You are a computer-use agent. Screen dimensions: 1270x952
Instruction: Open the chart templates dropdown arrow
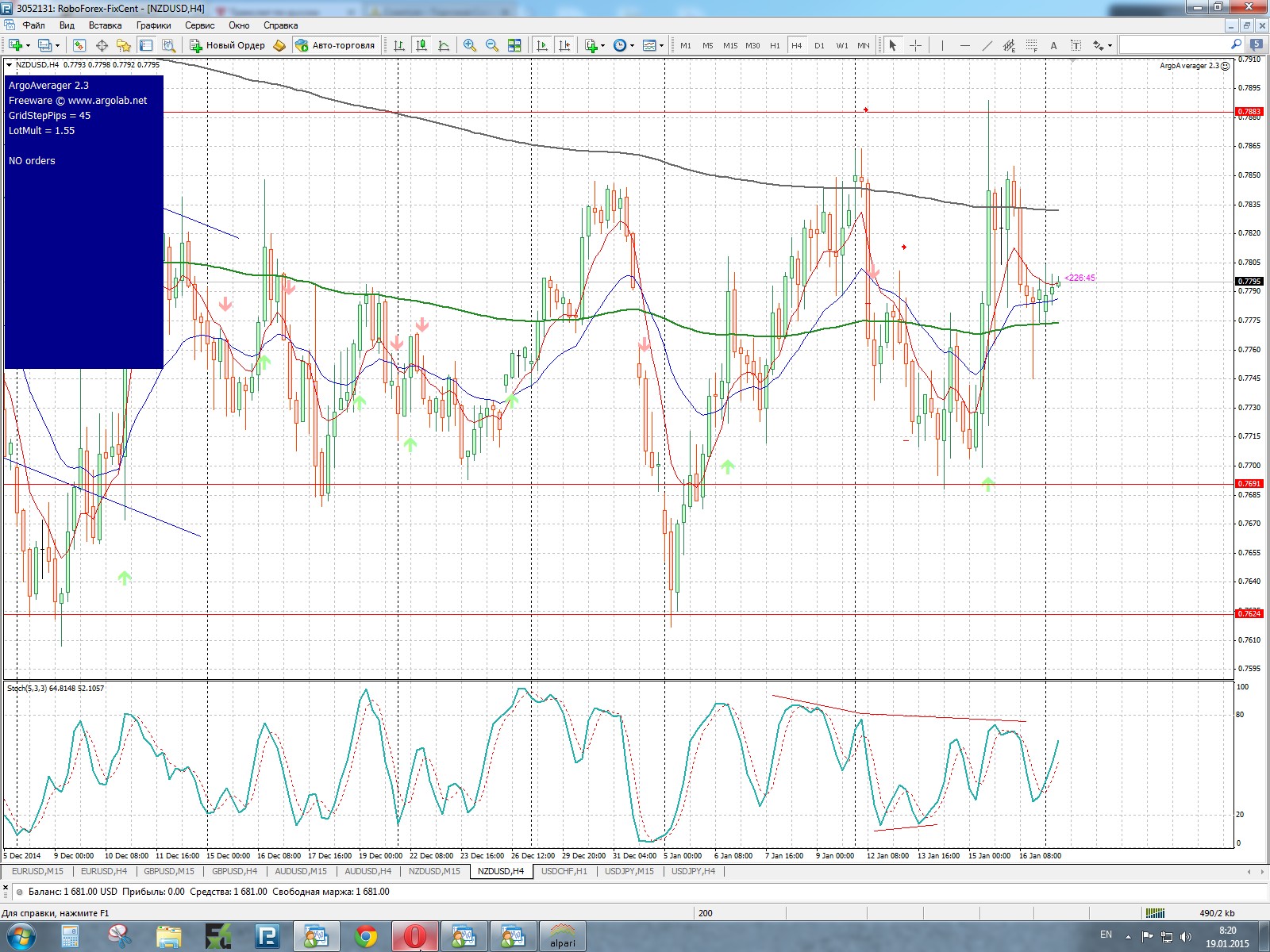click(x=661, y=45)
